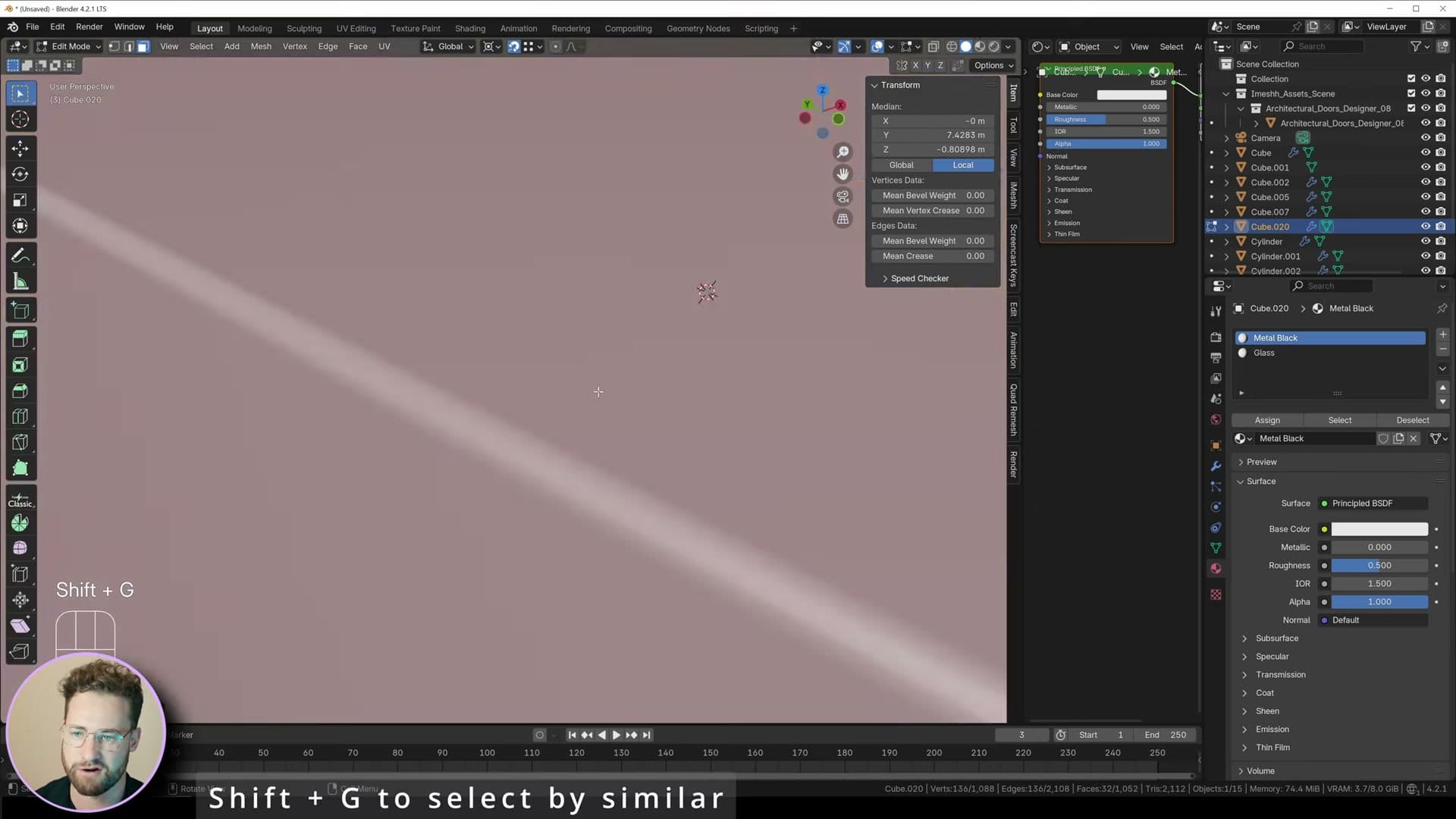Open the Geometry Nodes workspace tab
Image resolution: width=1456 pixels, height=819 pixels.
698,28
